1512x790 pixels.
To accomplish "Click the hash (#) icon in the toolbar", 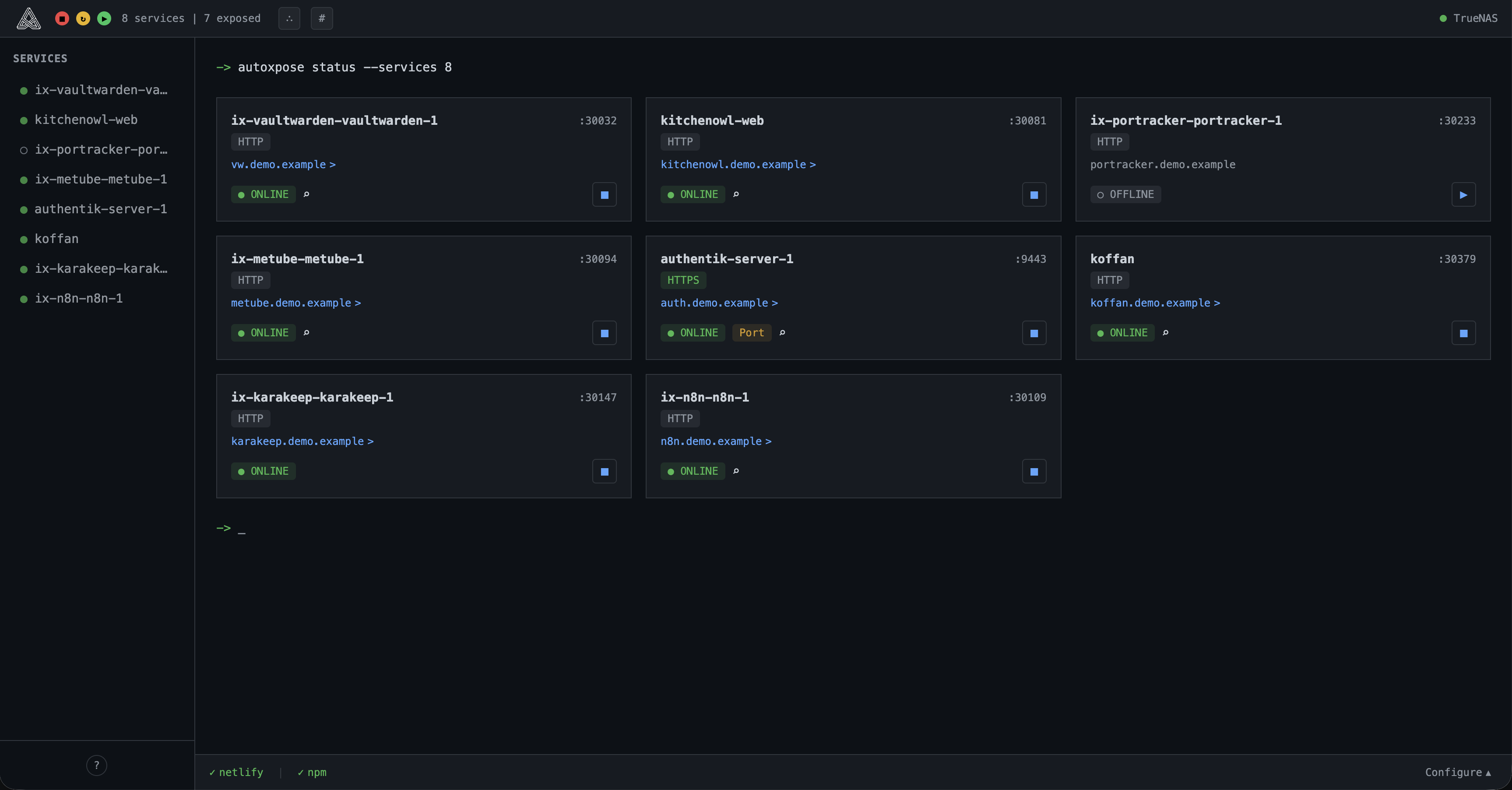I will click(x=322, y=18).
